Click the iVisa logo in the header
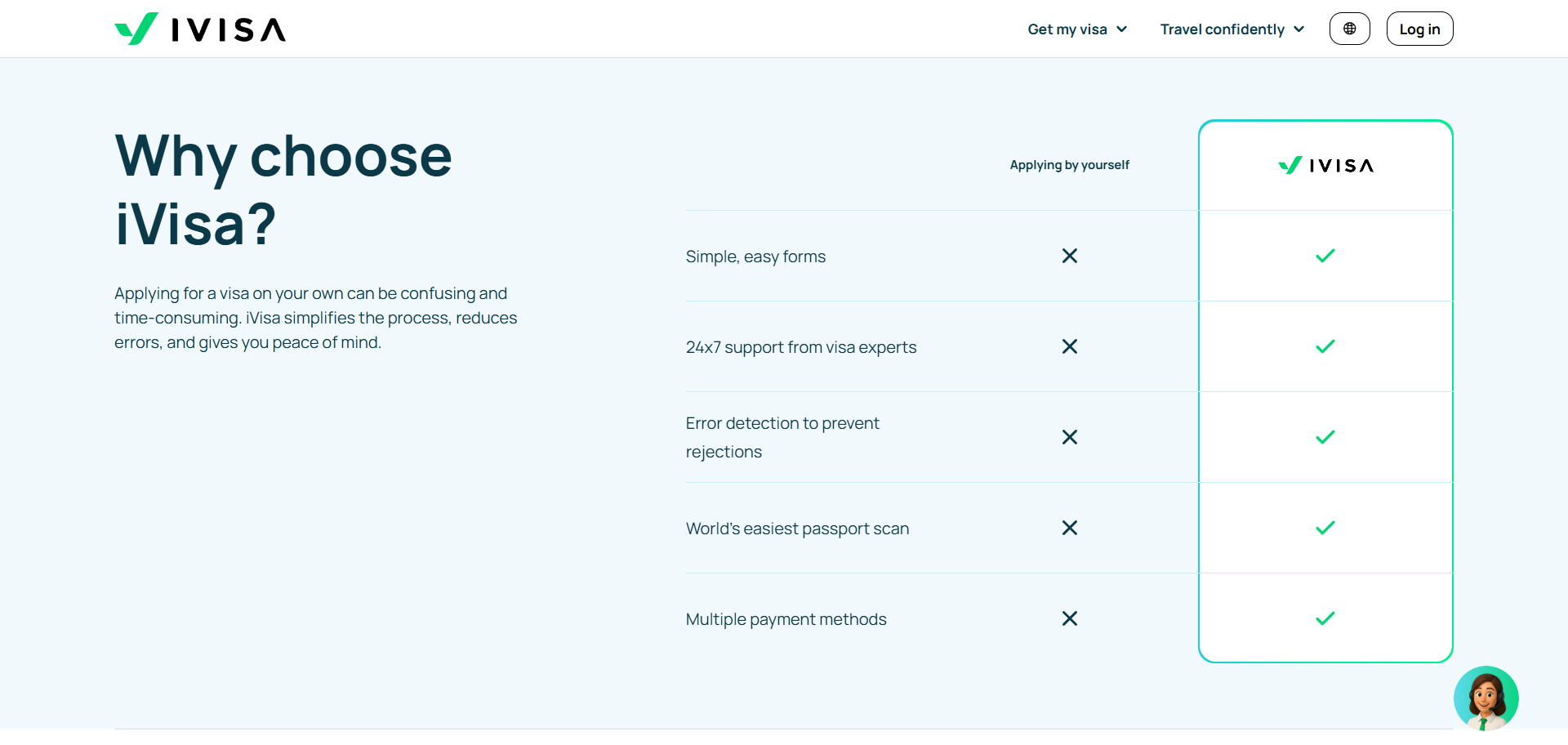Screen dimensions: 1568x745 tap(200, 29)
